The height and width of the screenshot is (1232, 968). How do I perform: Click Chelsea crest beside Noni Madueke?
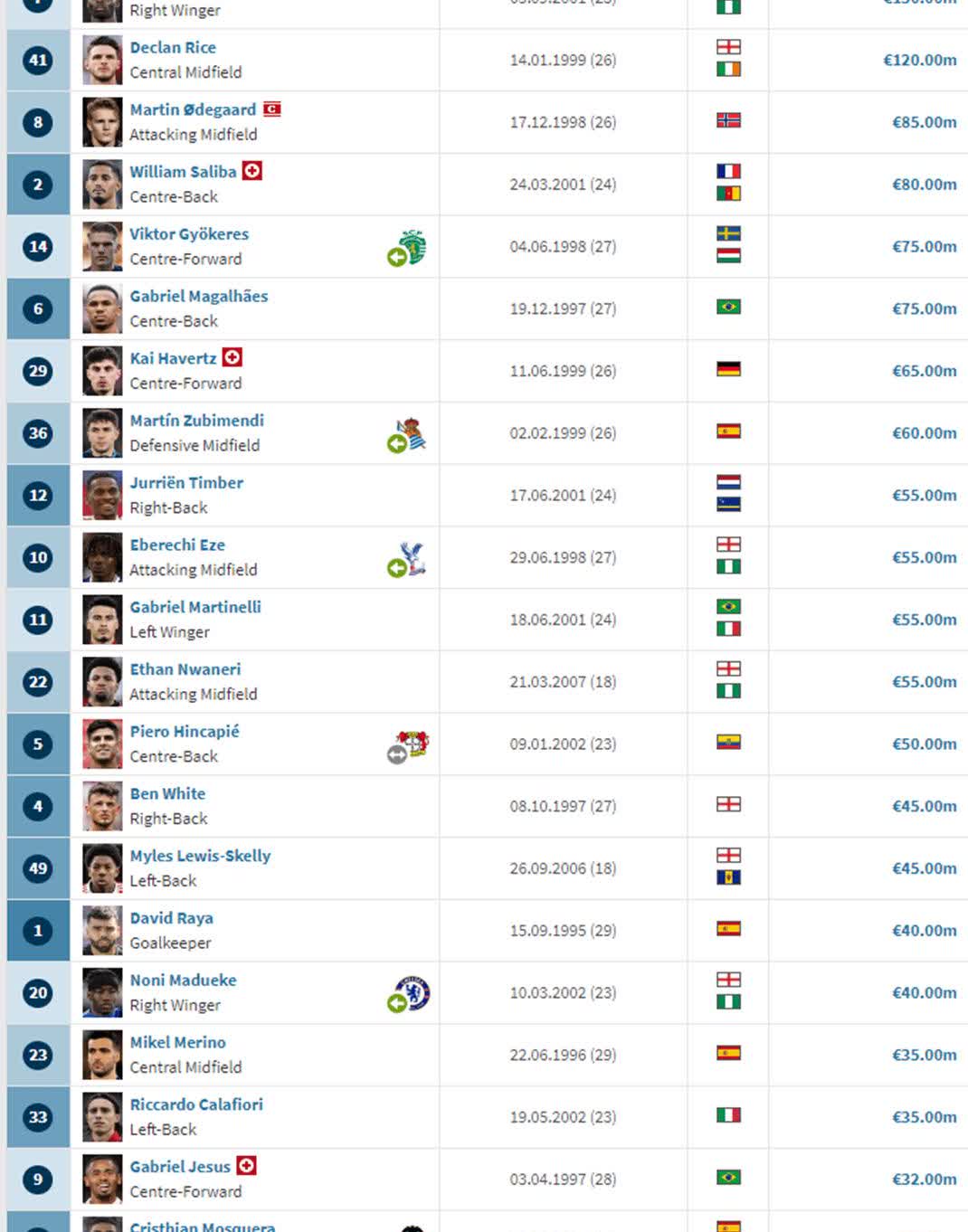[414, 992]
